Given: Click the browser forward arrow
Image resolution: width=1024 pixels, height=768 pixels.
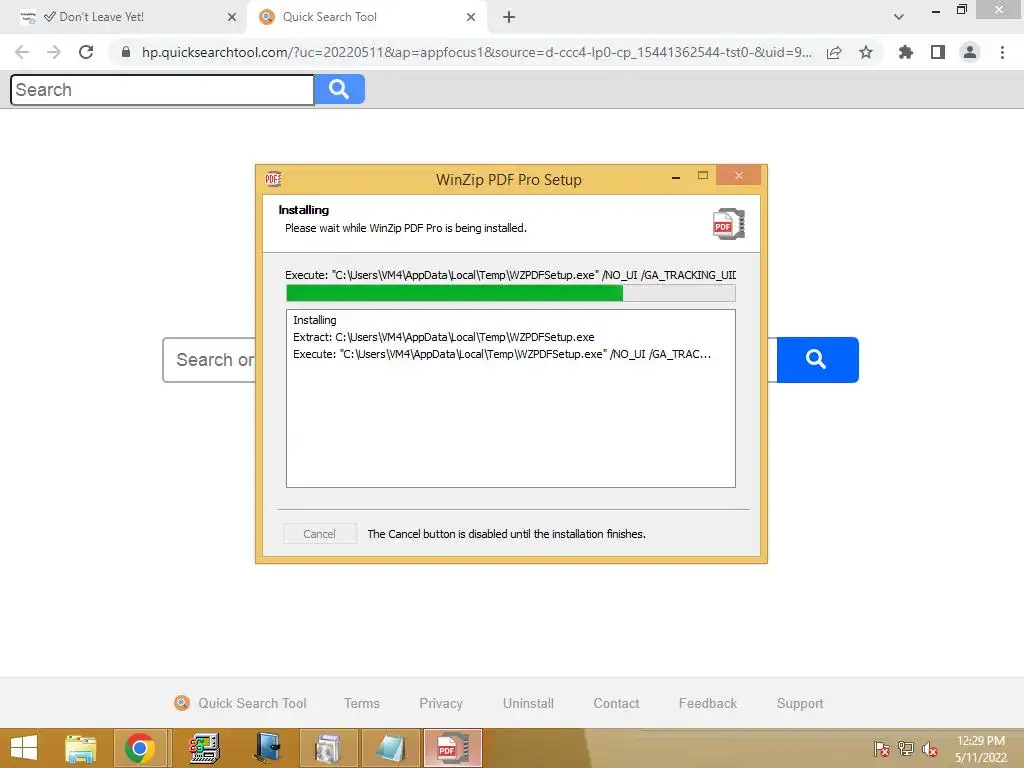Looking at the screenshot, I should (x=54, y=52).
